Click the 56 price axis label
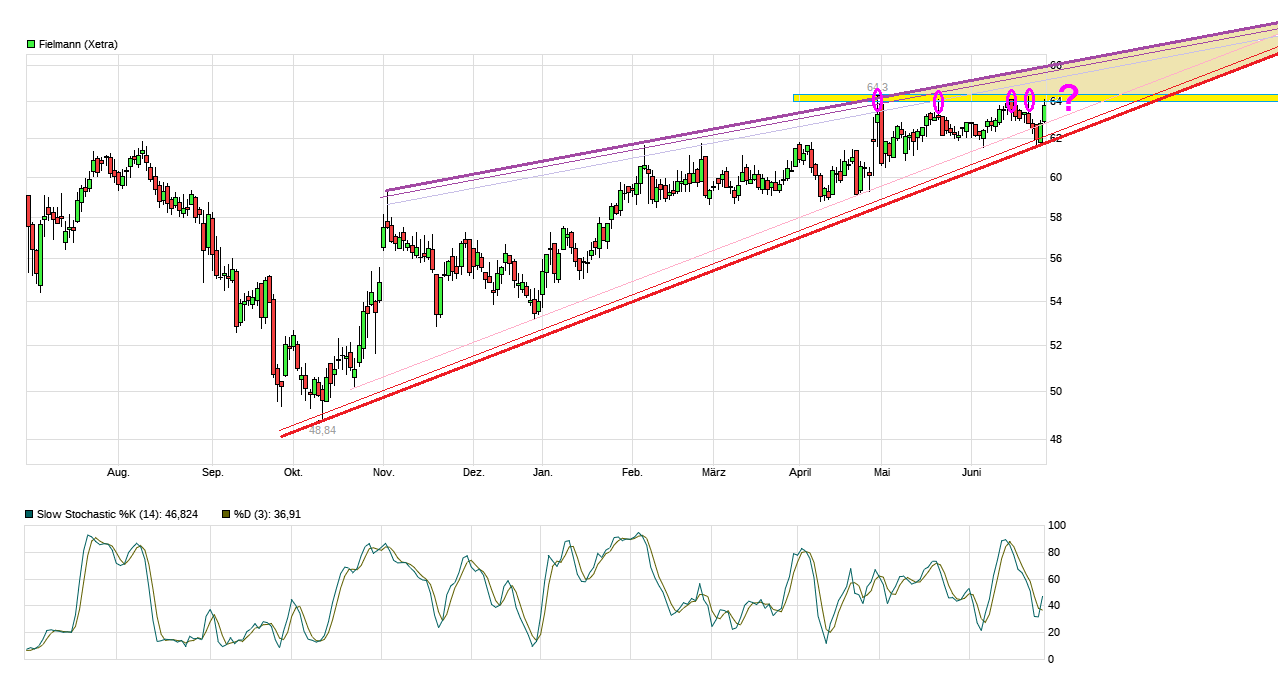Image resolution: width=1278 pixels, height=680 pixels. point(1055,259)
